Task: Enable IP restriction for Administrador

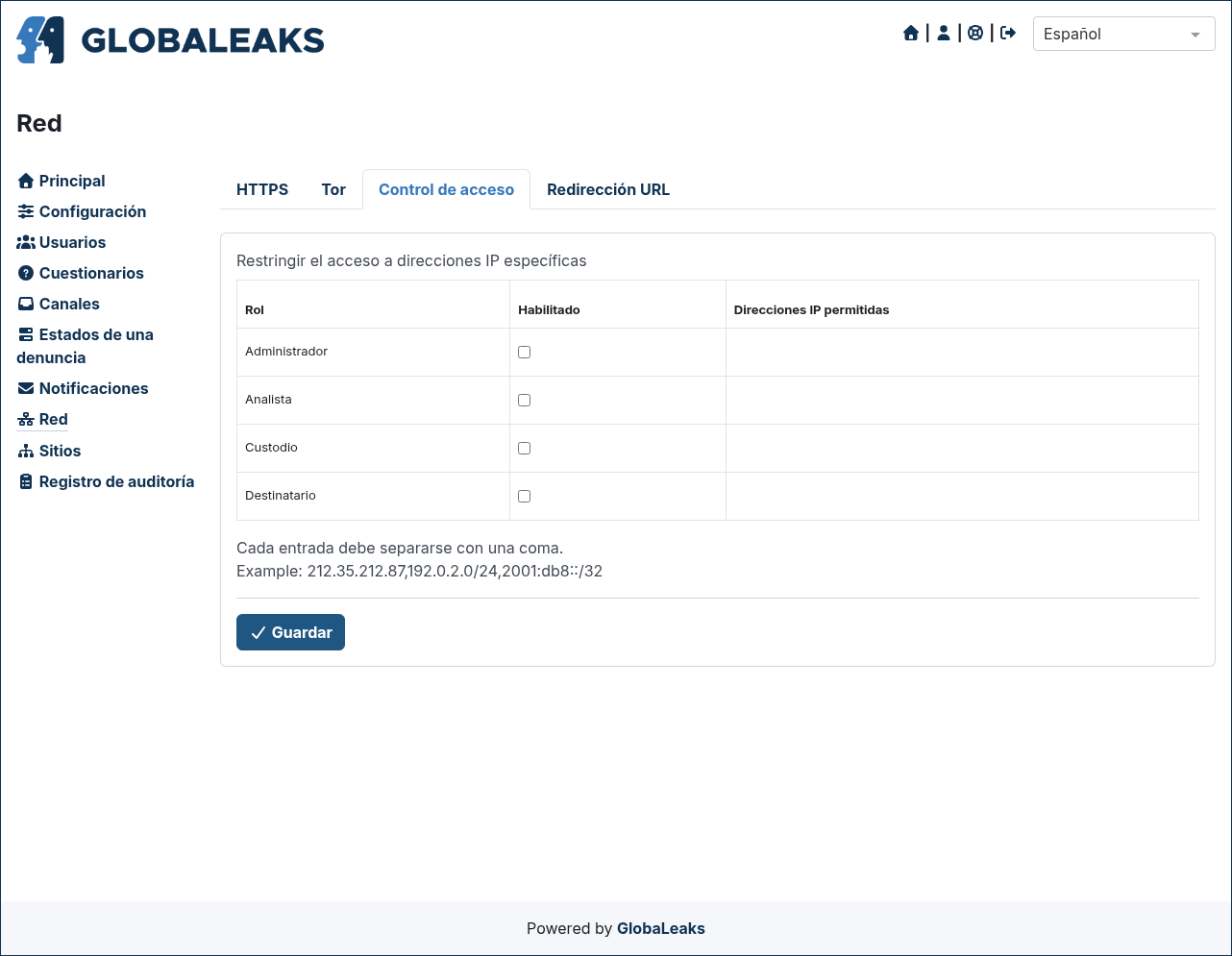Action: pos(524,353)
